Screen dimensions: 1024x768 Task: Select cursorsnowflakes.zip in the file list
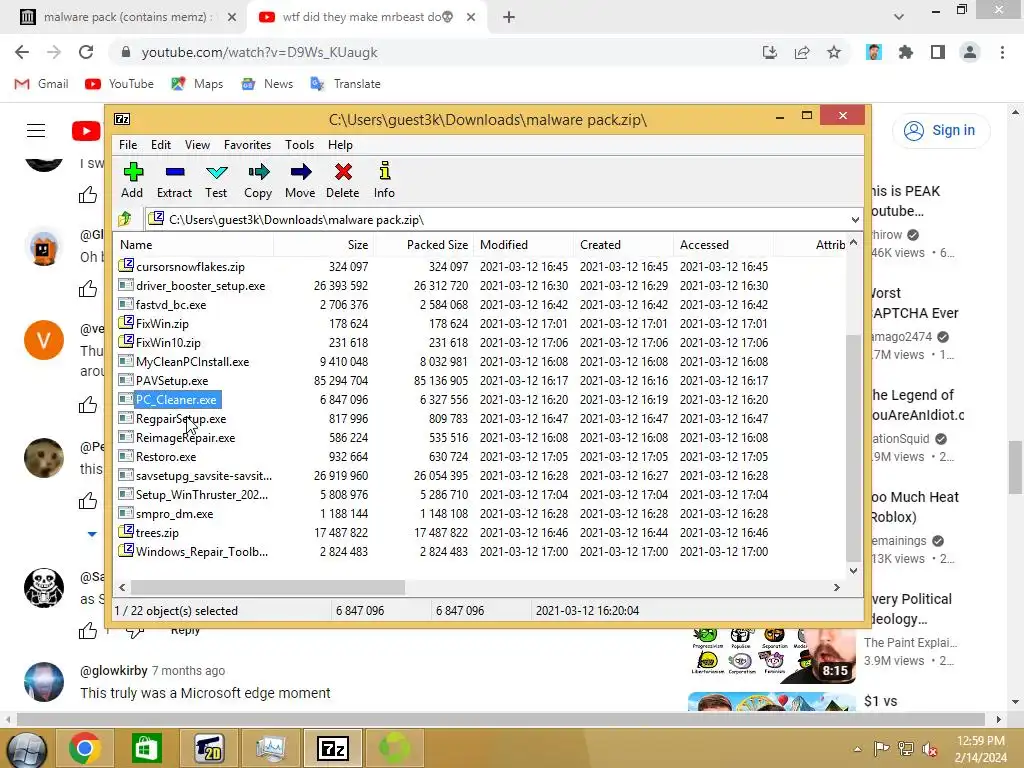tap(190, 266)
